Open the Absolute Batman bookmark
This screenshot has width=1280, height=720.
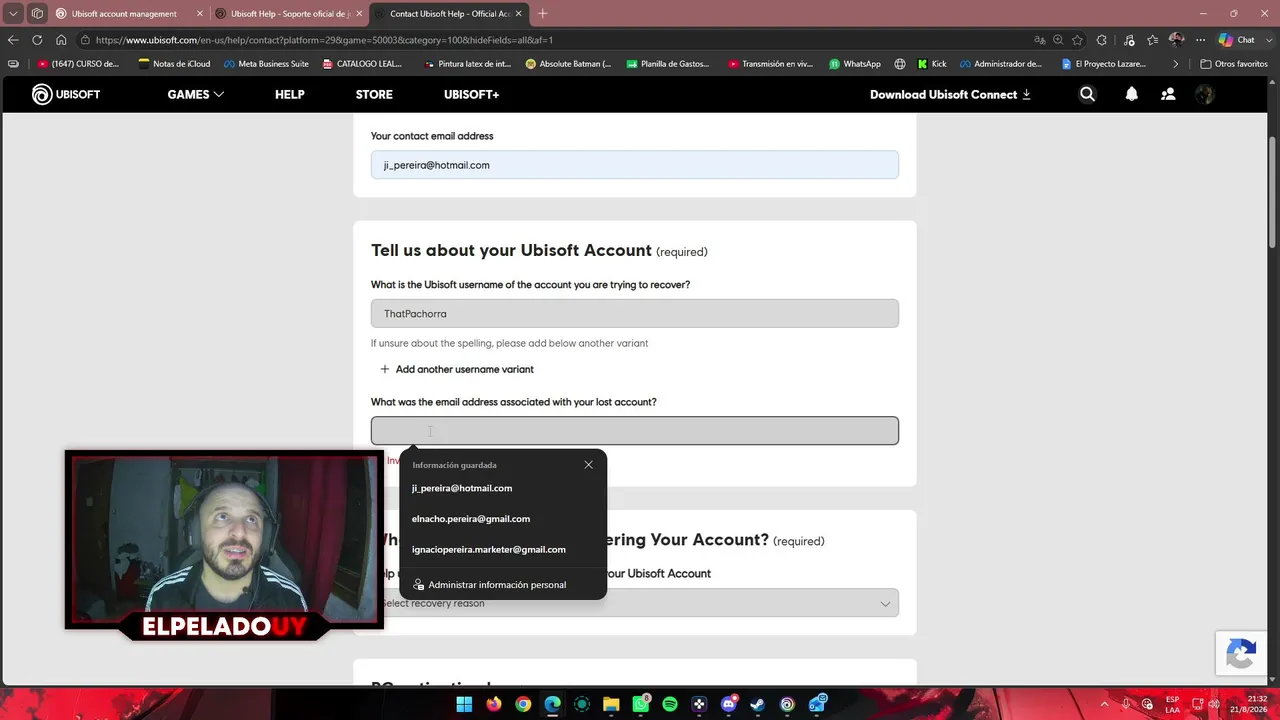(568, 64)
